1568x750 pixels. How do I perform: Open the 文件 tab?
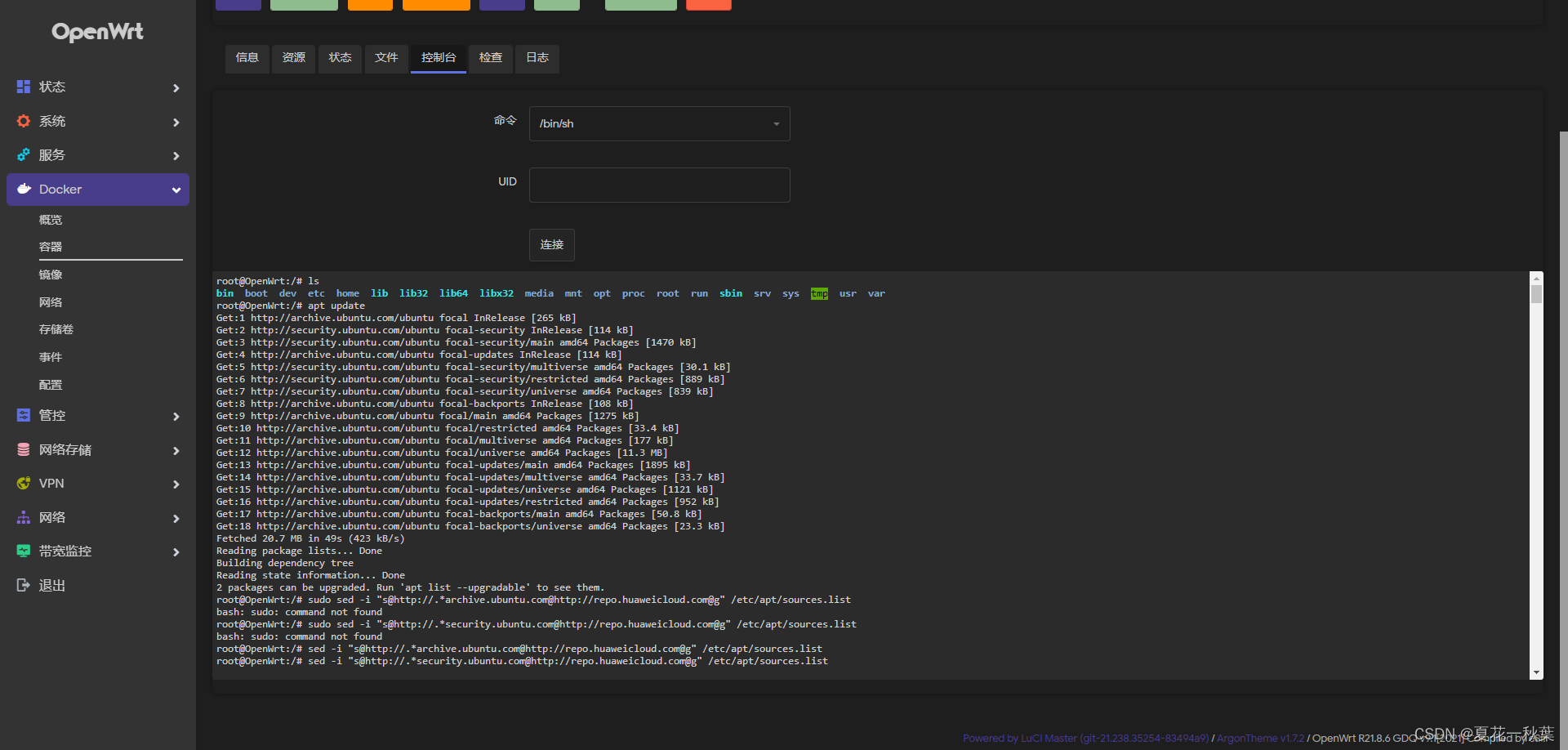385,58
